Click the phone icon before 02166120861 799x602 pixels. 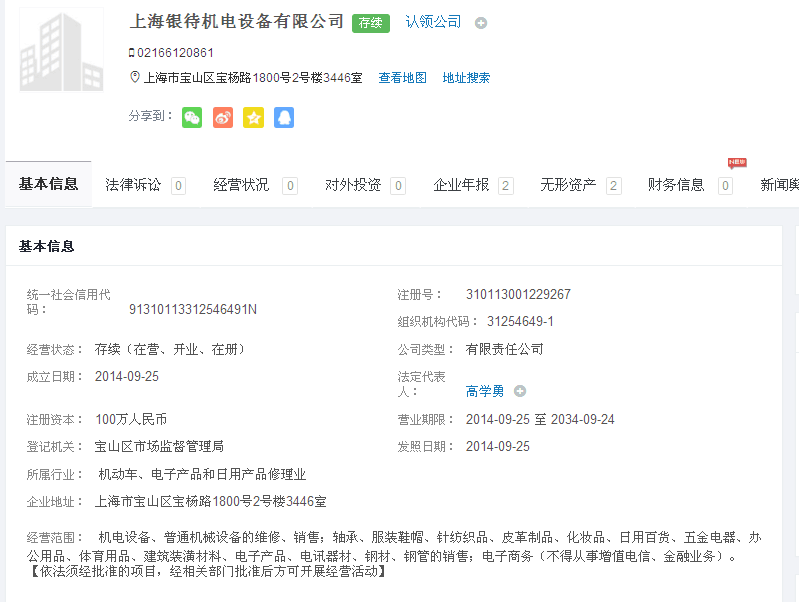click(x=132, y=52)
